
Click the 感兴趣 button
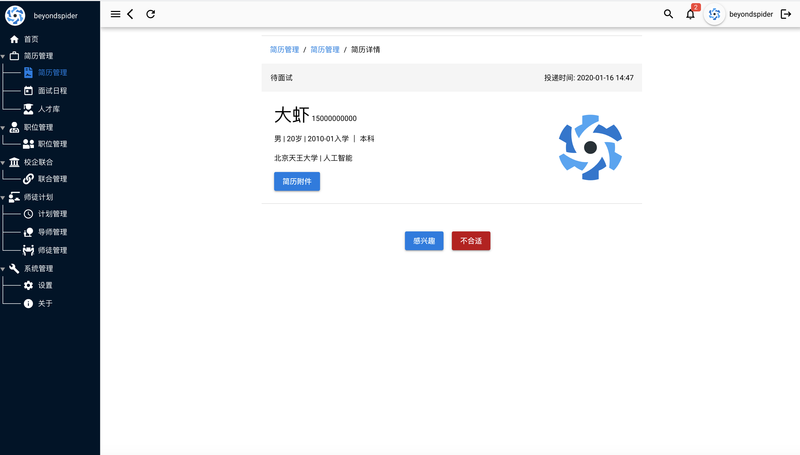pos(424,241)
